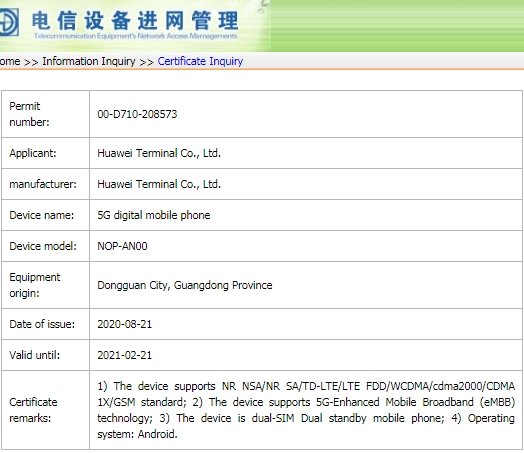Select the Applicant row's Huawei Terminal Co., Ltd. value

[x=159, y=153]
